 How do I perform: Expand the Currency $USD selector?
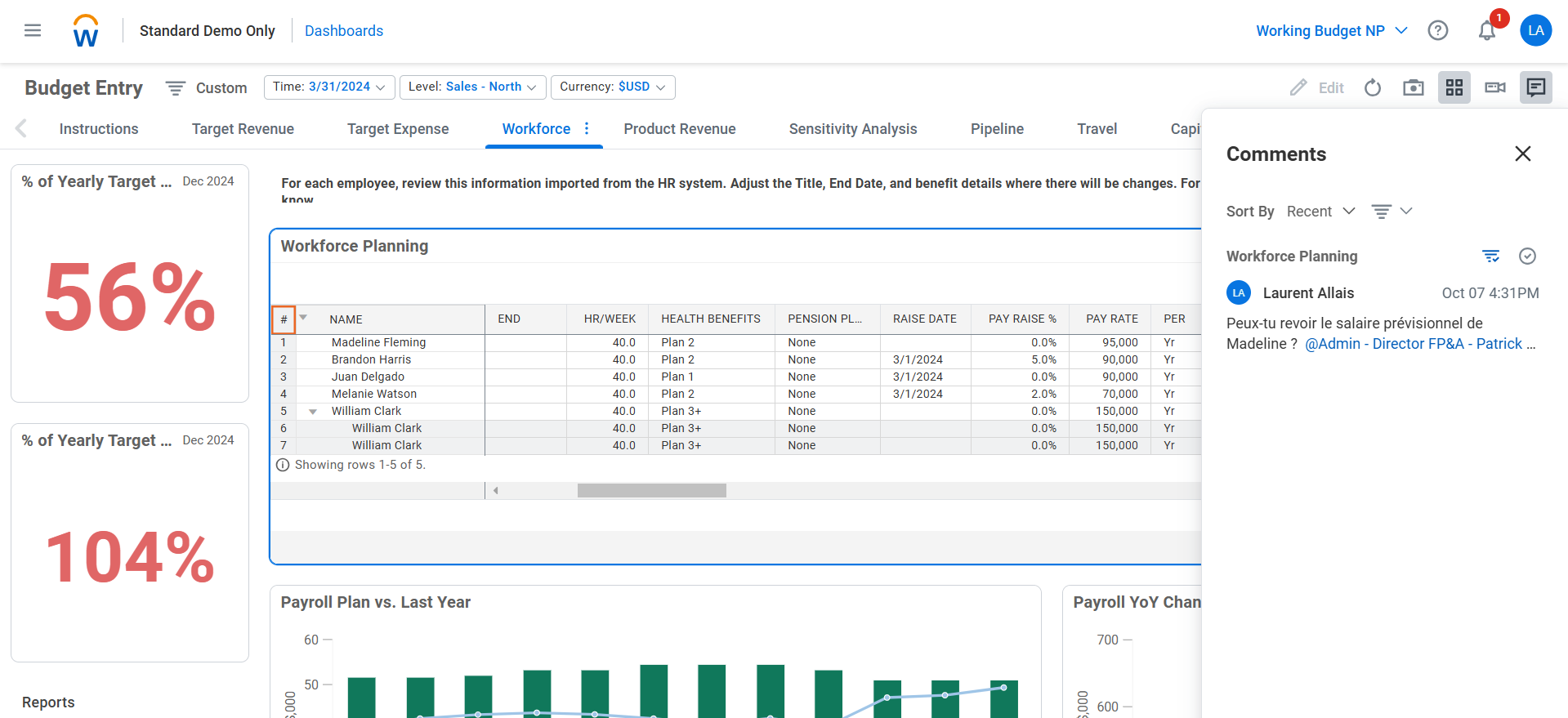(x=612, y=87)
